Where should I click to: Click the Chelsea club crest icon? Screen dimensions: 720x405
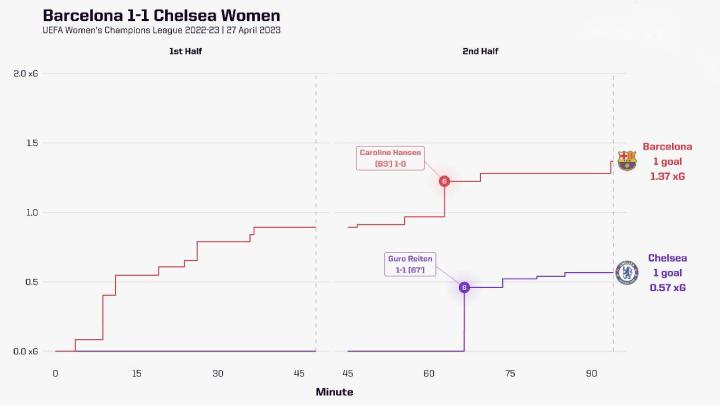tap(627, 272)
